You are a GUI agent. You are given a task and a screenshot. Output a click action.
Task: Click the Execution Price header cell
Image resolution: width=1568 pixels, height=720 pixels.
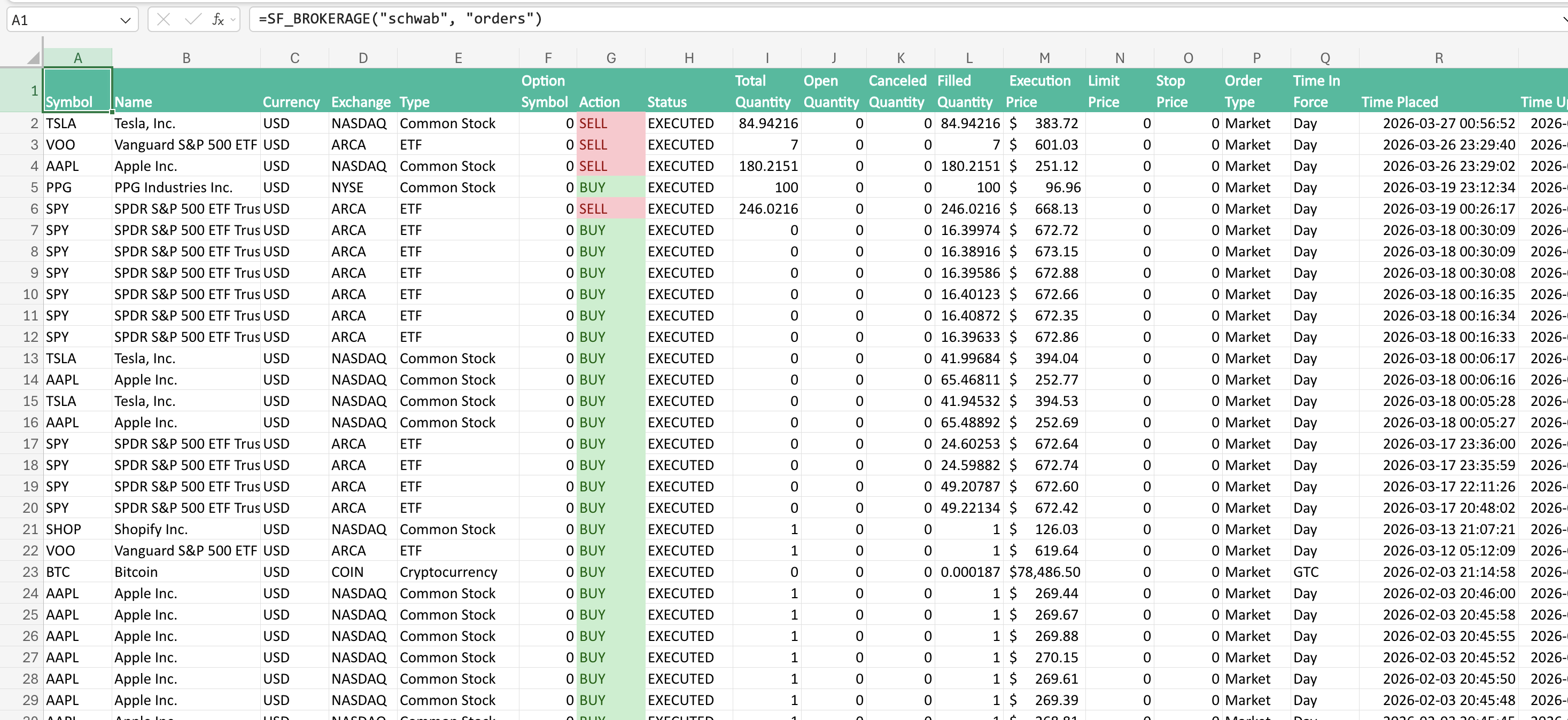coord(1044,90)
